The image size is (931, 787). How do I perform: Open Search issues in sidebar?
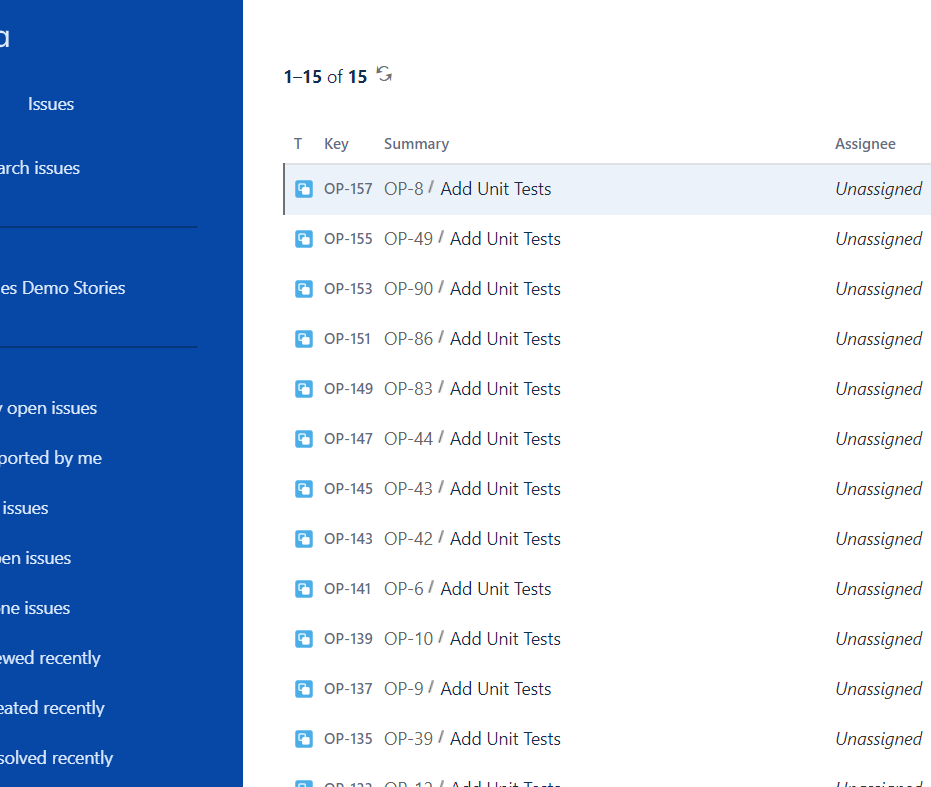(x=39, y=168)
